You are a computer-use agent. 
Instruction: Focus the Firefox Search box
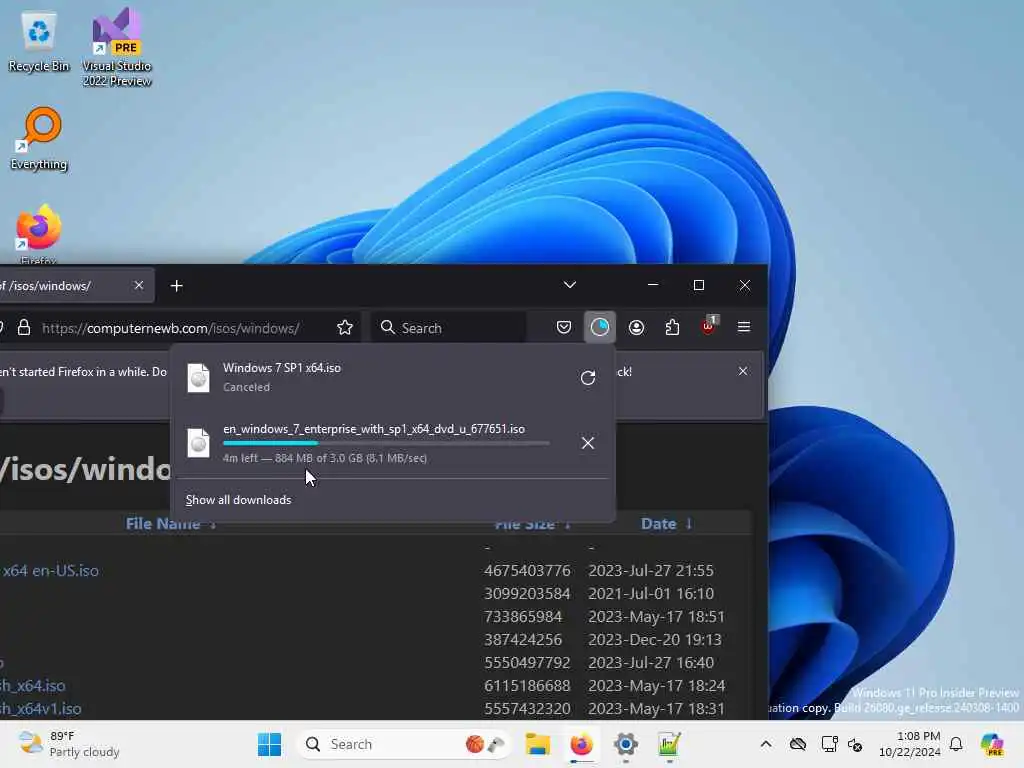point(450,328)
